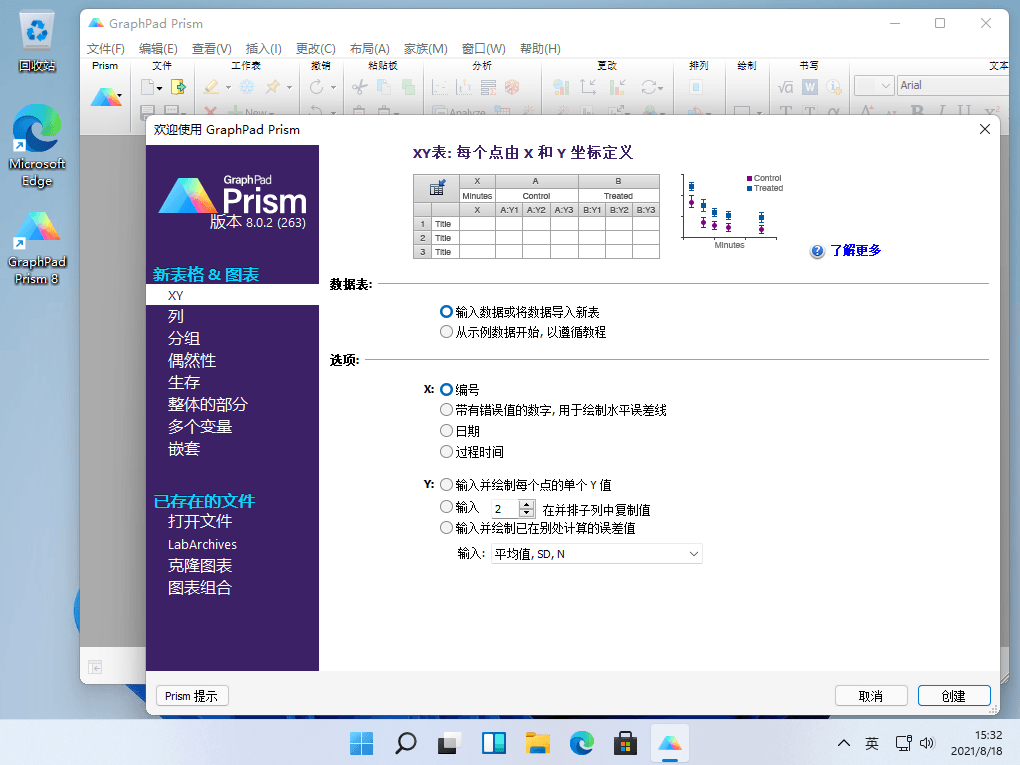Viewport: 1020px width, 765px height.
Task: Click the volume speaker icon in system tray
Action: 928,743
